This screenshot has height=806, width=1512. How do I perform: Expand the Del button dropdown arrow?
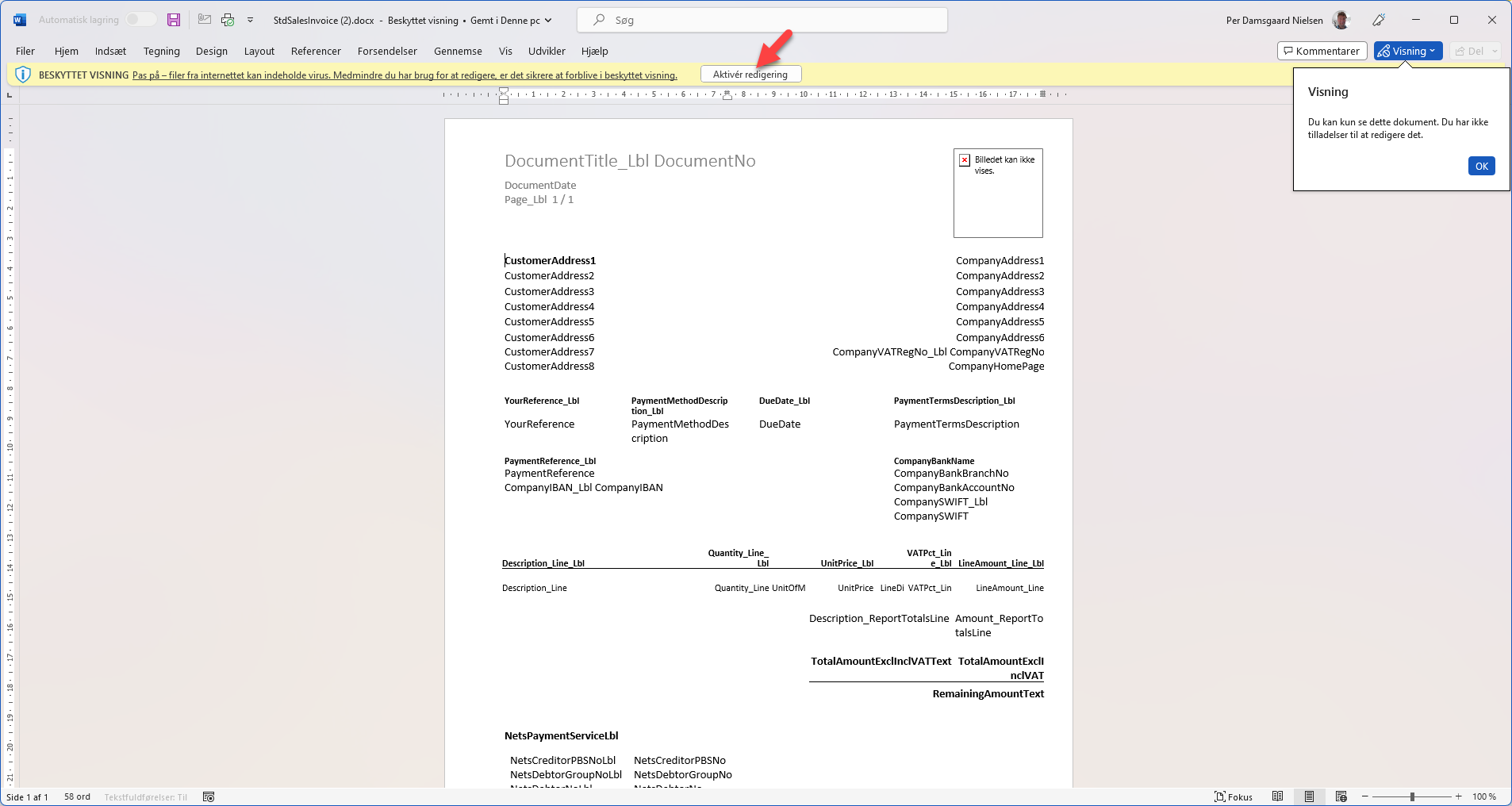coord(1495,51)
